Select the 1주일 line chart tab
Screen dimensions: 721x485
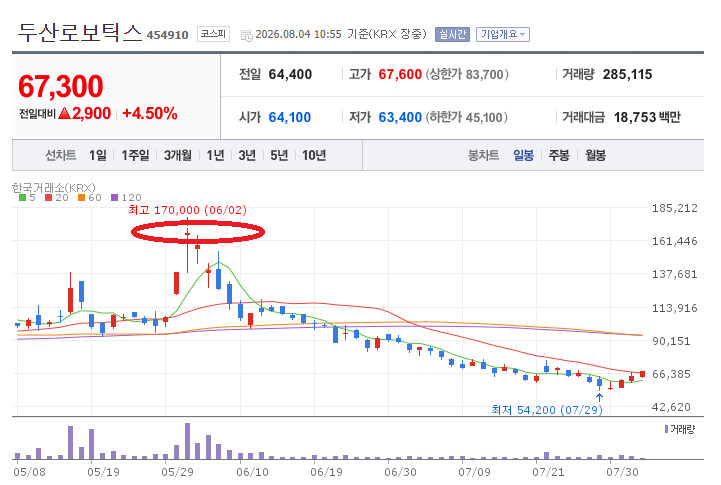pos(135,155)
